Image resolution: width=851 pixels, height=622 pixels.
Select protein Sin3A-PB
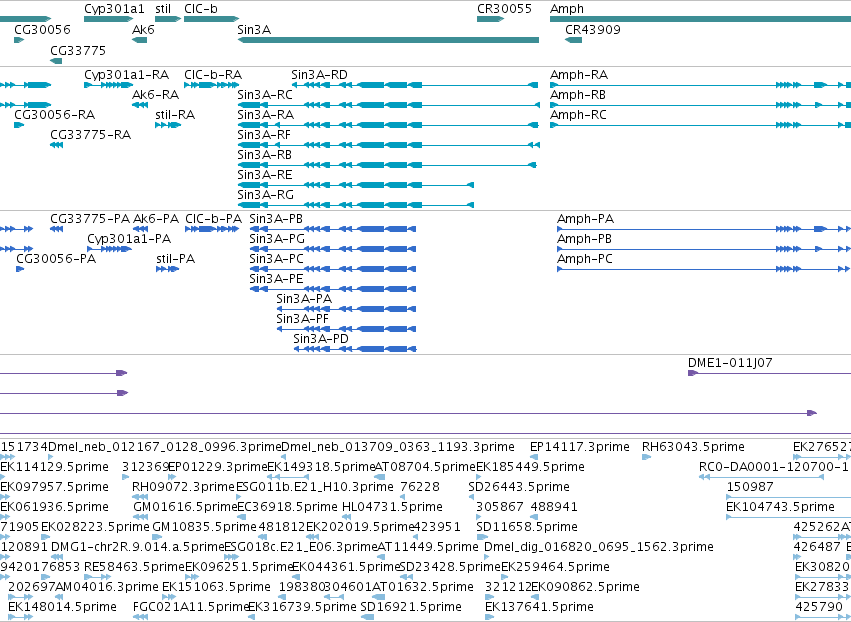click(x=333, y=229)
